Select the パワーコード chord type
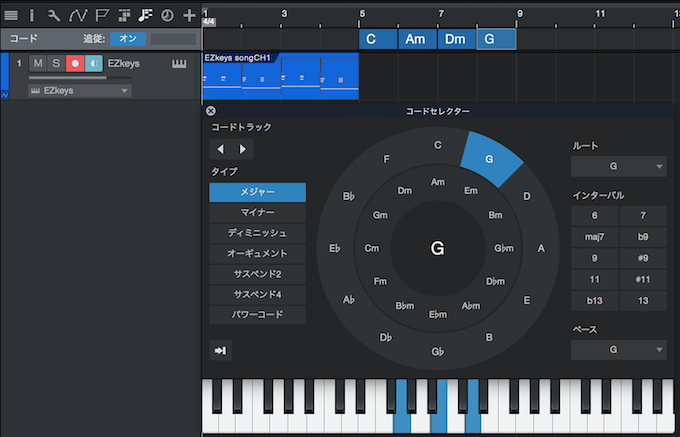Viewport: 680px width, 437px height. 258,315
